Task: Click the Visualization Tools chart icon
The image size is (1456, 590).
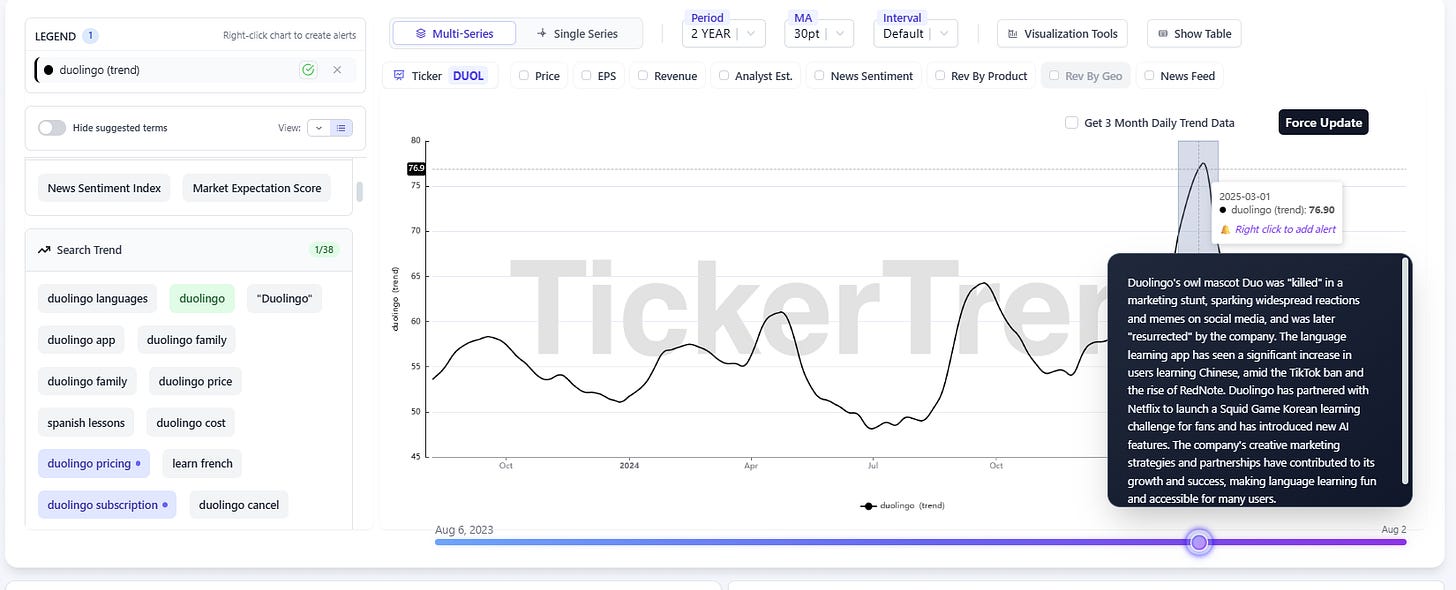Action: (1013, 33)
